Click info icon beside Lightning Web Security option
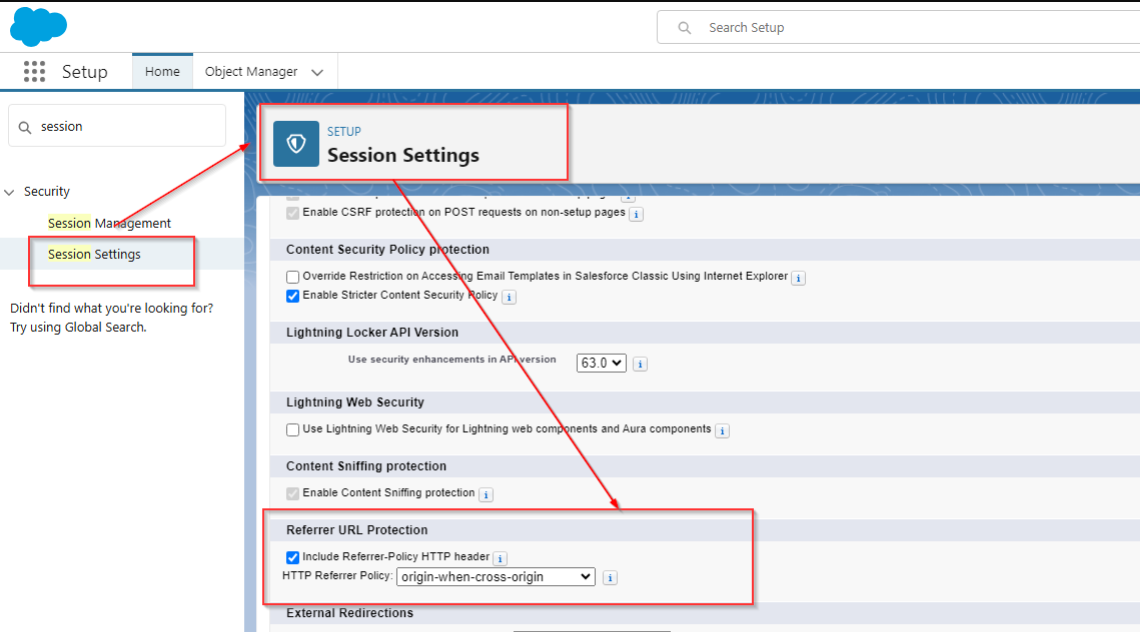Screen dimensions: 1140x632 tap(722, 431)
